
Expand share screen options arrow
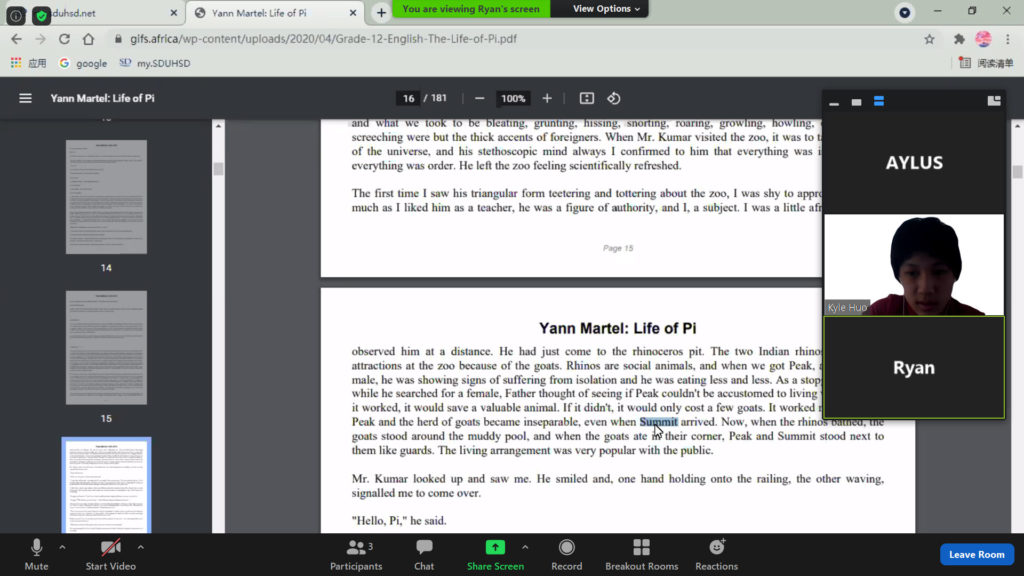click(525, 547)
